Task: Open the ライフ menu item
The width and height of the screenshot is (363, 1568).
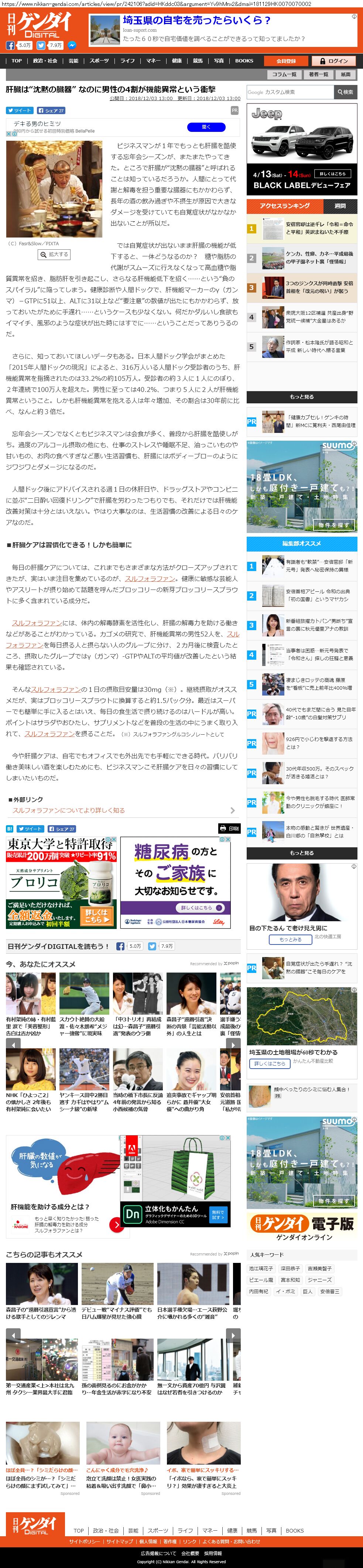Action: coord(128,61)
